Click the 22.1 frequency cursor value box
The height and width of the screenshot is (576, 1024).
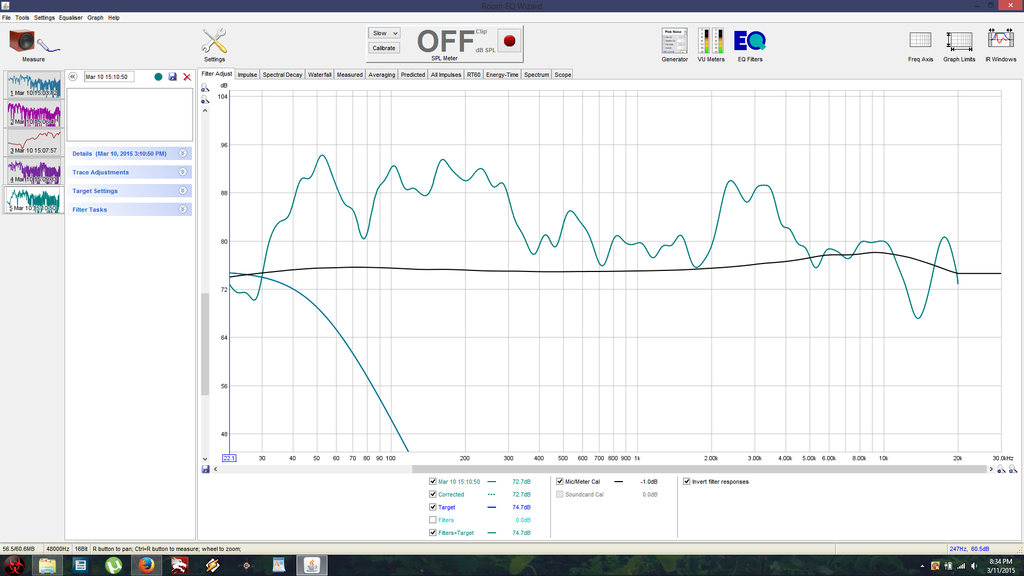(229, 458)
